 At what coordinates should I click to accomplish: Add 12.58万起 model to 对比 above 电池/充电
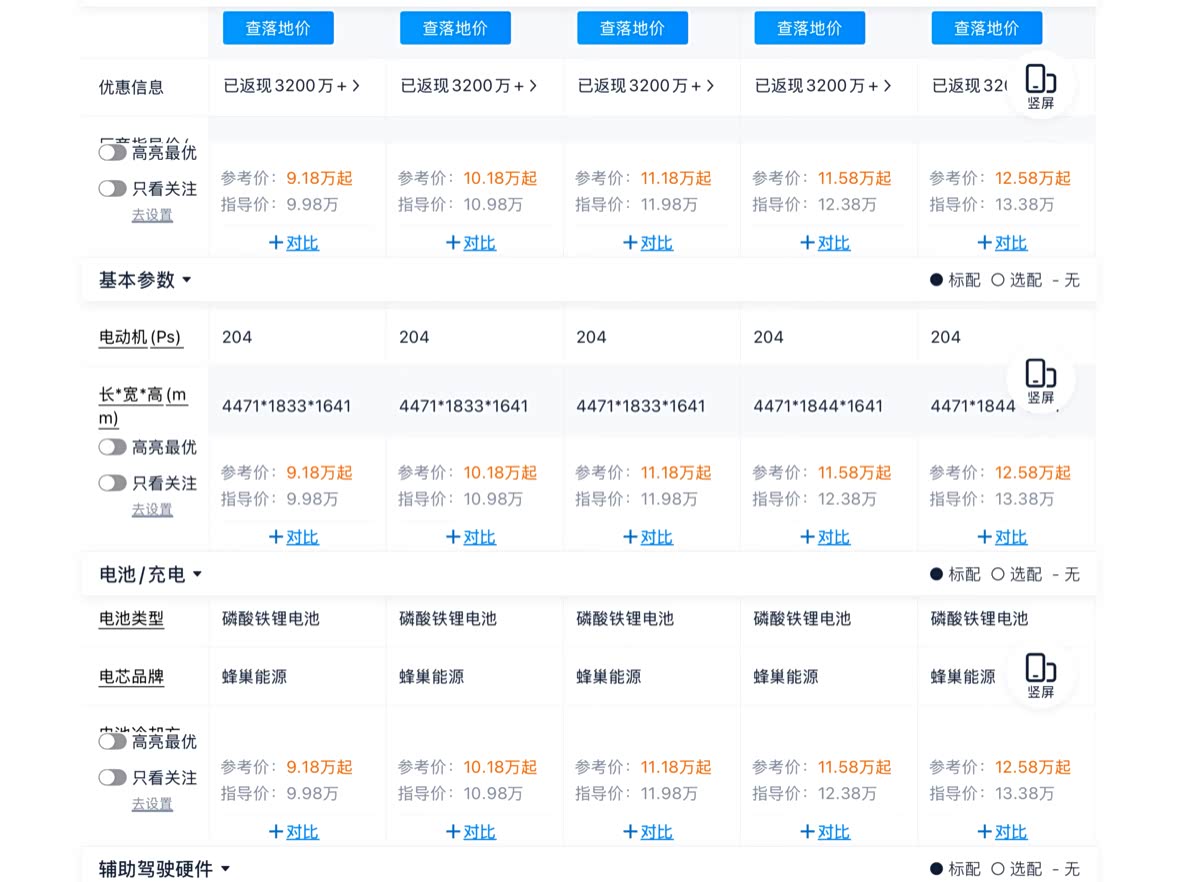[1002, 537]
